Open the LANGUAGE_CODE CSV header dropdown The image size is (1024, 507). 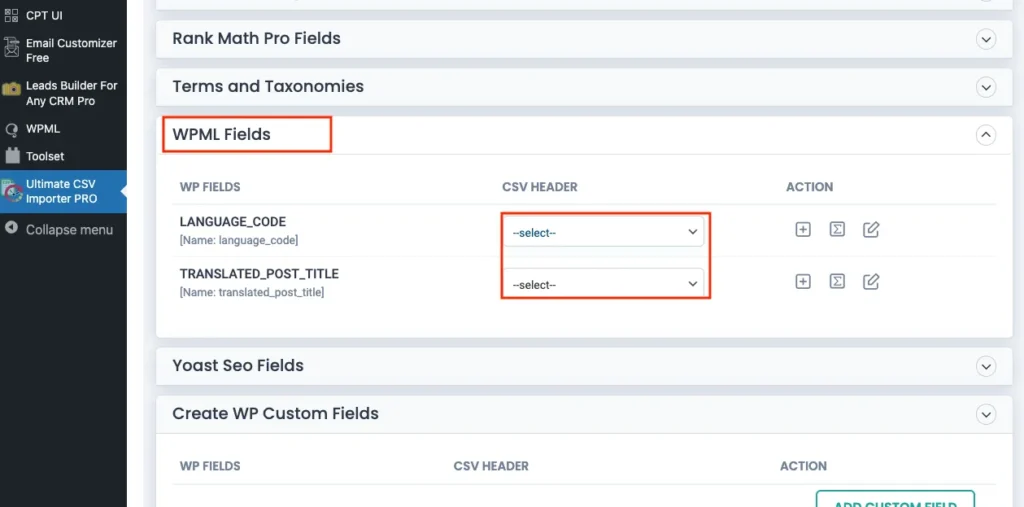[604, 232]
